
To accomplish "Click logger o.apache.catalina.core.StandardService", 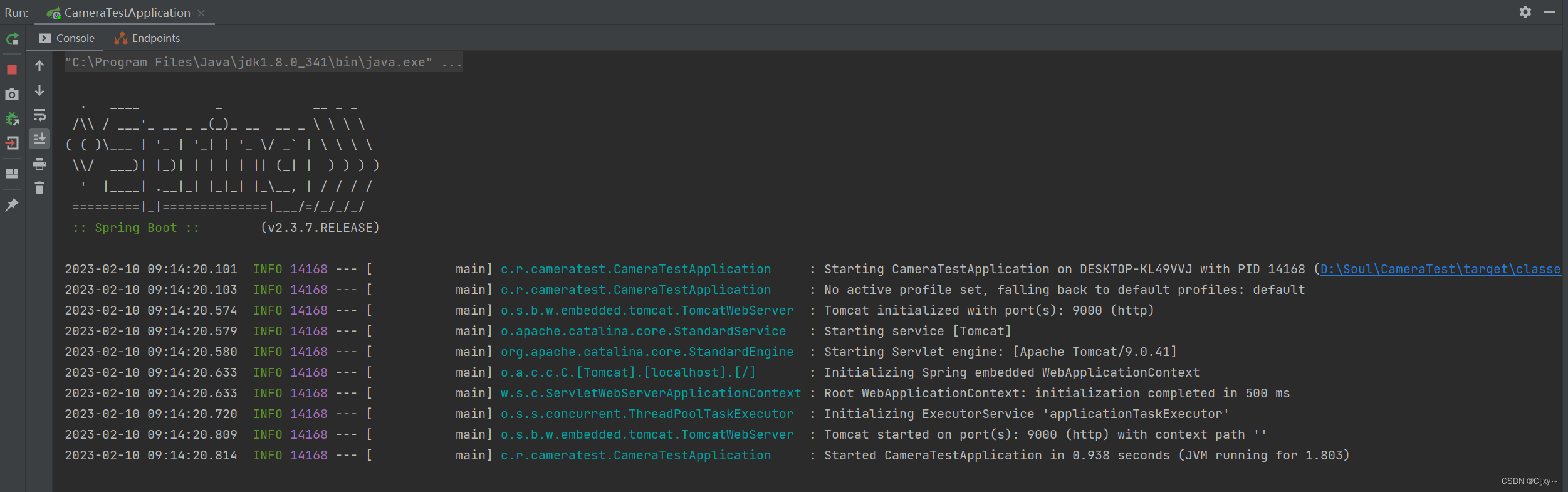I will pos(643,331).
